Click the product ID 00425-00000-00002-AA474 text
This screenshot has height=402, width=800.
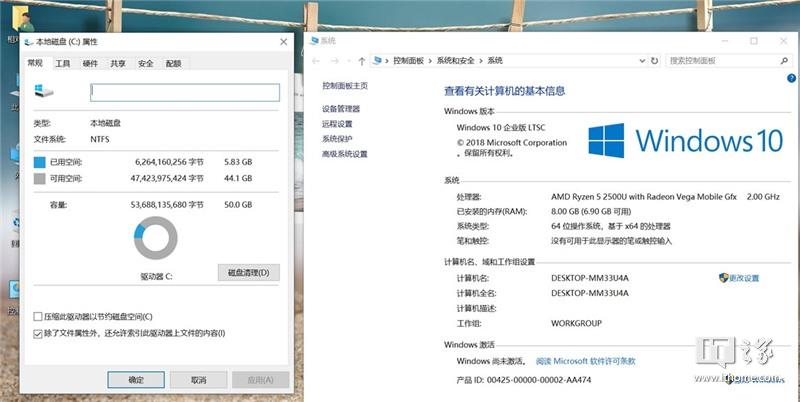tap(539, 380)
